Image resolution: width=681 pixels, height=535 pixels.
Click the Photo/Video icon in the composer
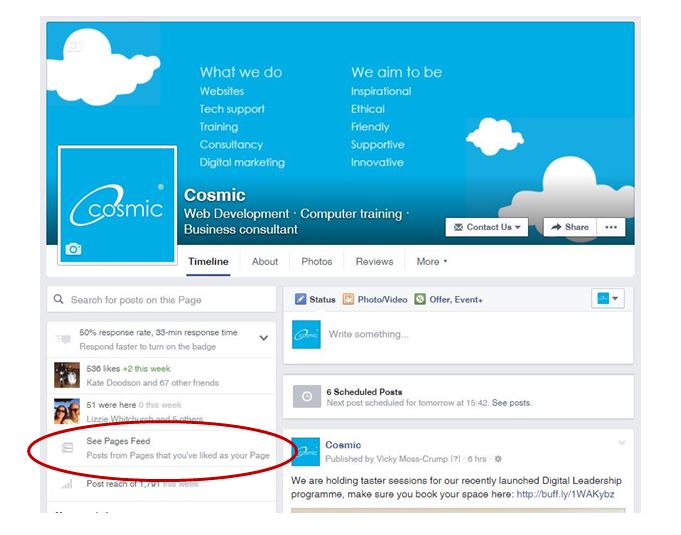pos(348,299)
